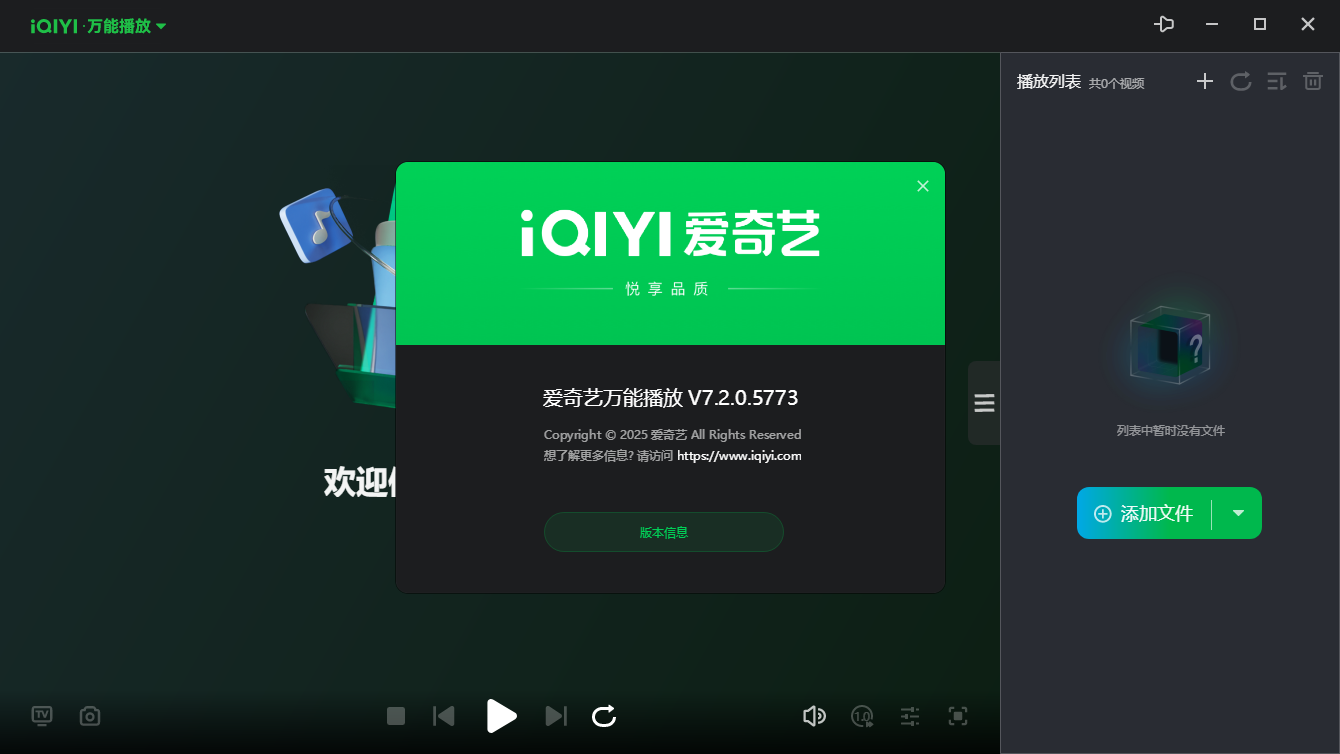The width and height of the screenshot is (1340, 754).
Task: Empty the playlist using the trash icon
Action: pos(1313,81)
